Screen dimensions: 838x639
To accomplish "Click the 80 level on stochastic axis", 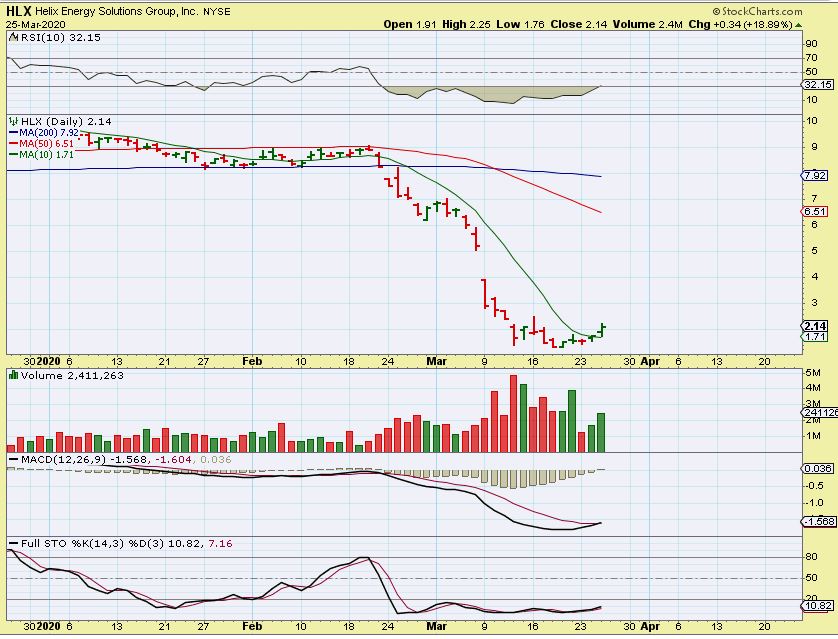I will coord(811,557).
